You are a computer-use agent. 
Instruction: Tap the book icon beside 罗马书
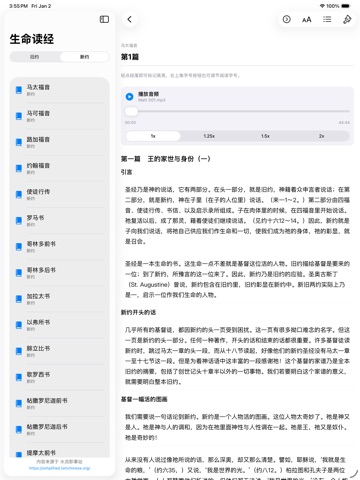(x=19, y=221)
